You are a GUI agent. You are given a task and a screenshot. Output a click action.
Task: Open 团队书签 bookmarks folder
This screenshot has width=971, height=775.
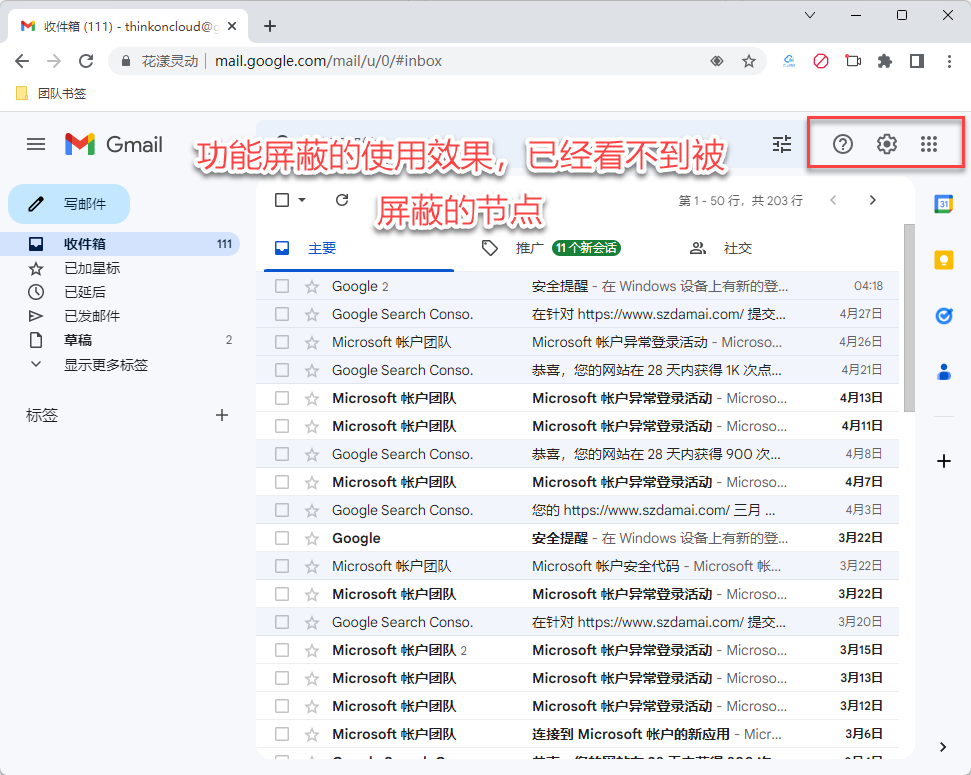click(51, 94)
